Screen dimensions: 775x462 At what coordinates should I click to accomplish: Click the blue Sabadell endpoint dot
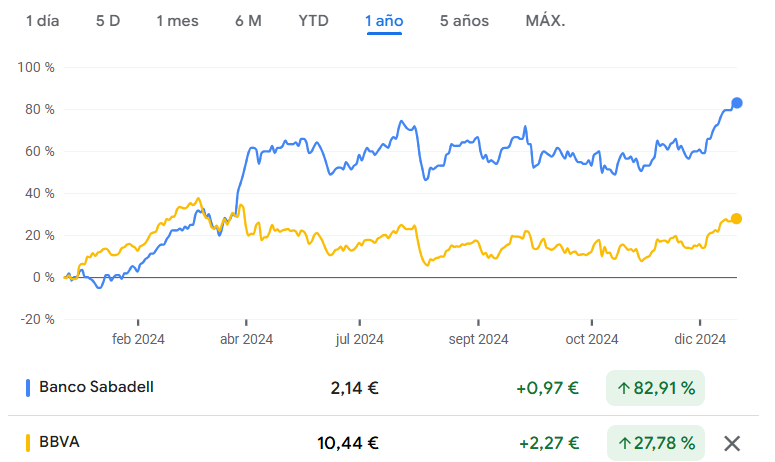coord(737,103)
